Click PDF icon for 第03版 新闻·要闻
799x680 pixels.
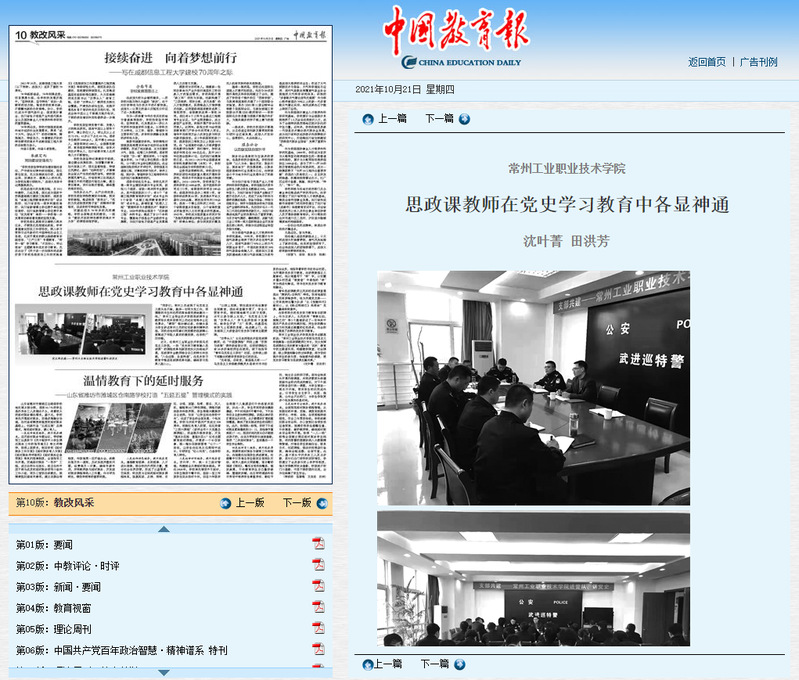(x=318, y=587)
